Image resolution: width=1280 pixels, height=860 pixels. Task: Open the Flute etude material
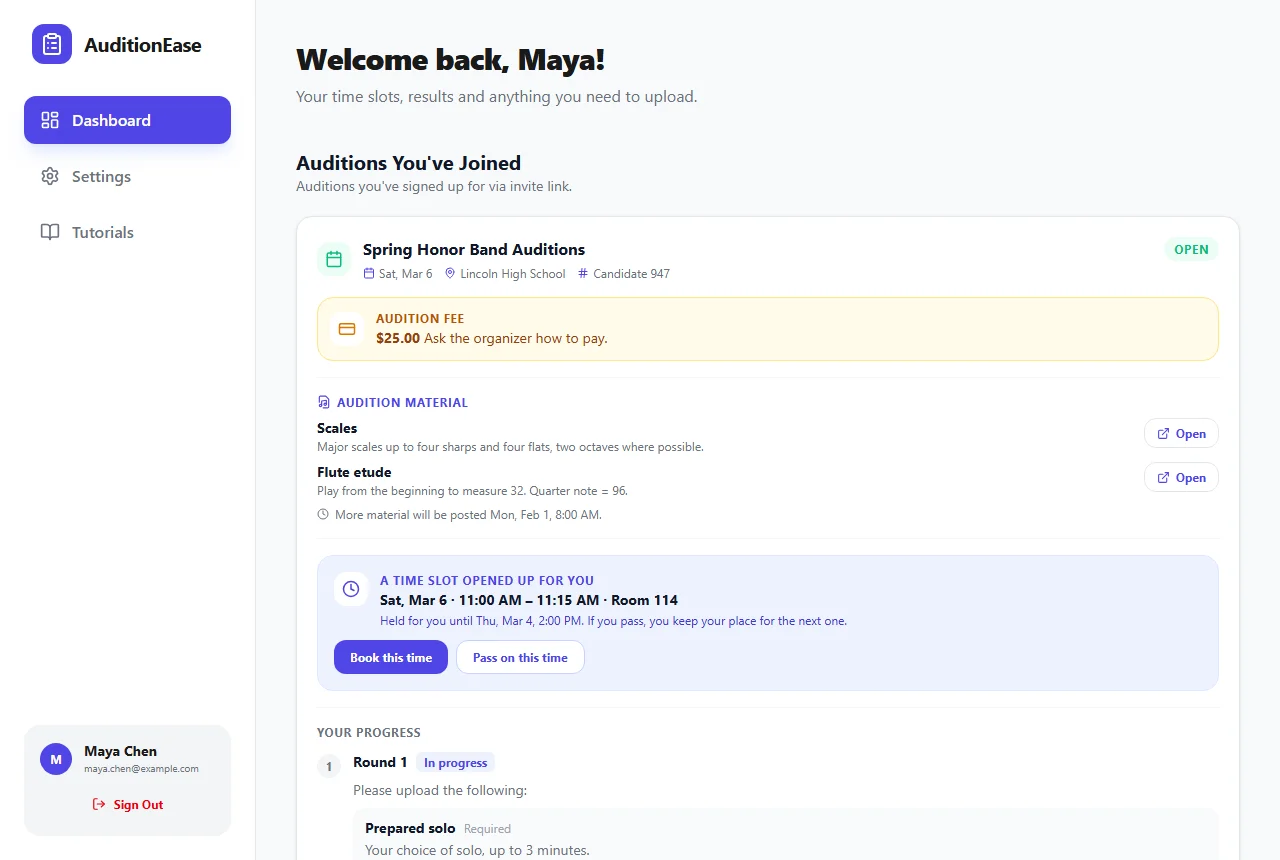(1181, 477)
